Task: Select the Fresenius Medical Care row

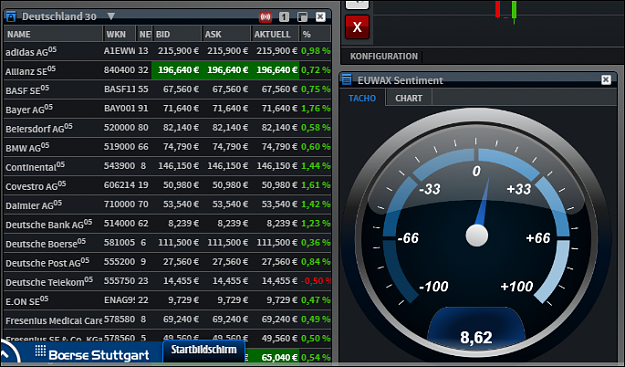Action: 167,319
